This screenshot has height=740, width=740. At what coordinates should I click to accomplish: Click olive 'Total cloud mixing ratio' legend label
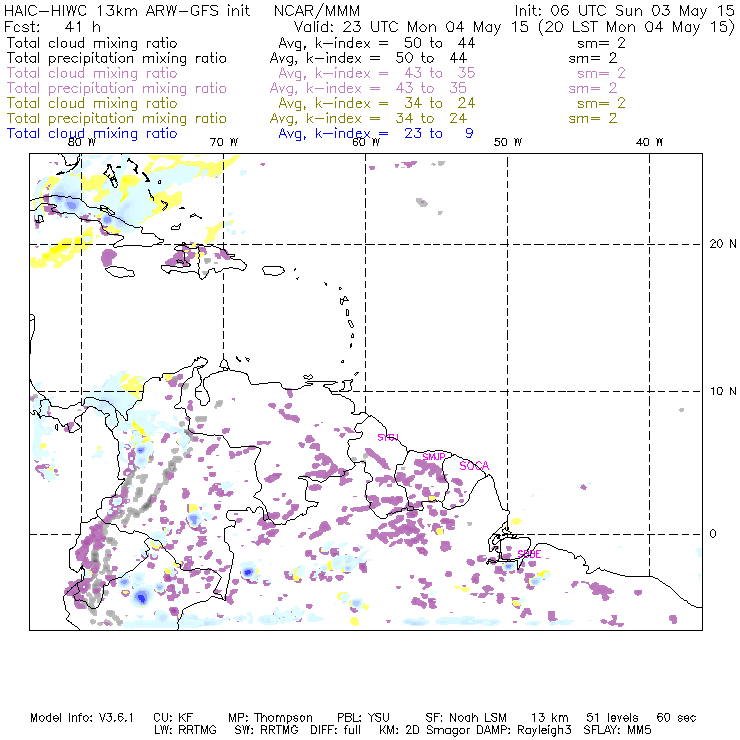tap(92, 103)
